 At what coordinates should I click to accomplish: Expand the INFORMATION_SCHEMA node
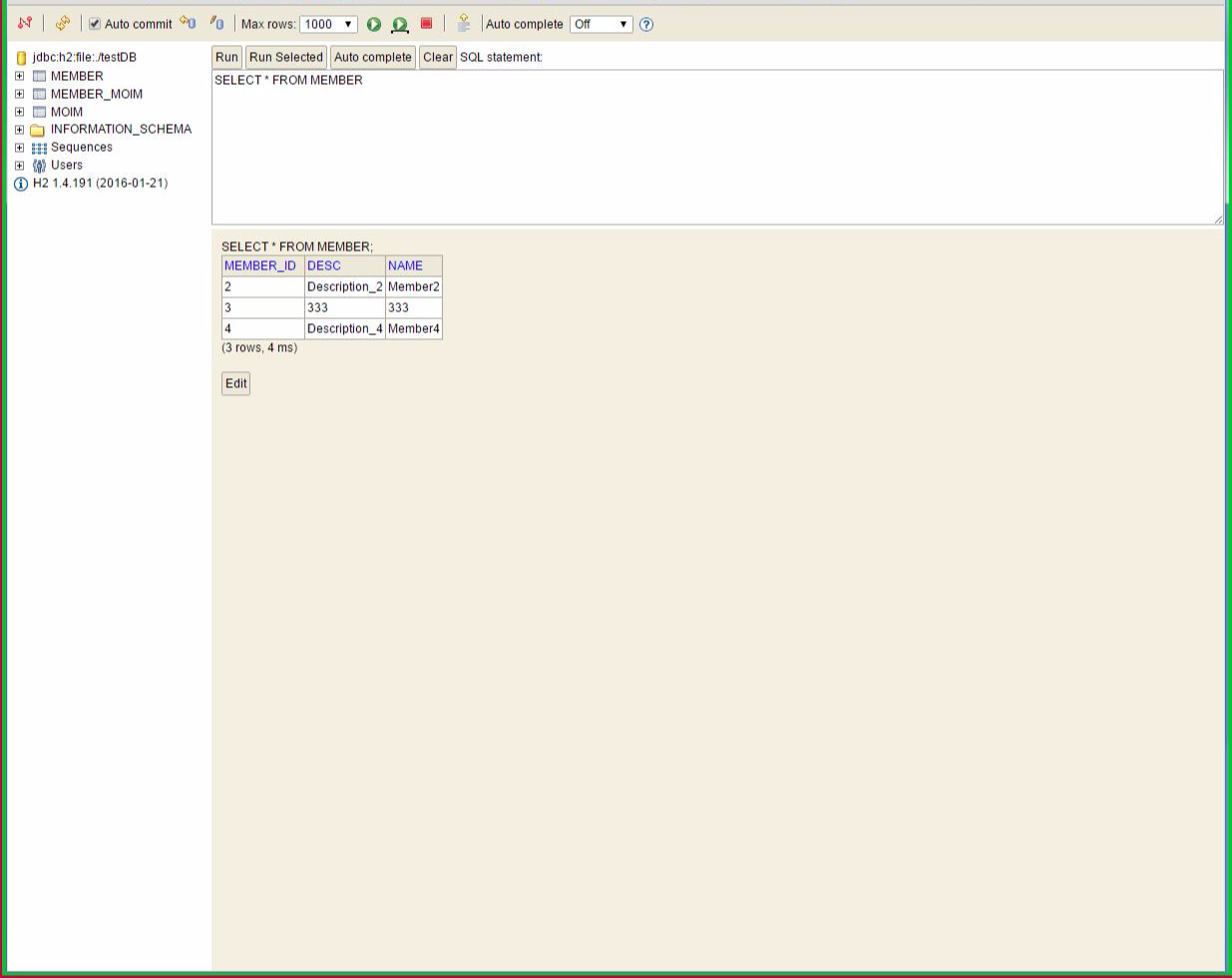pos(19,130)
